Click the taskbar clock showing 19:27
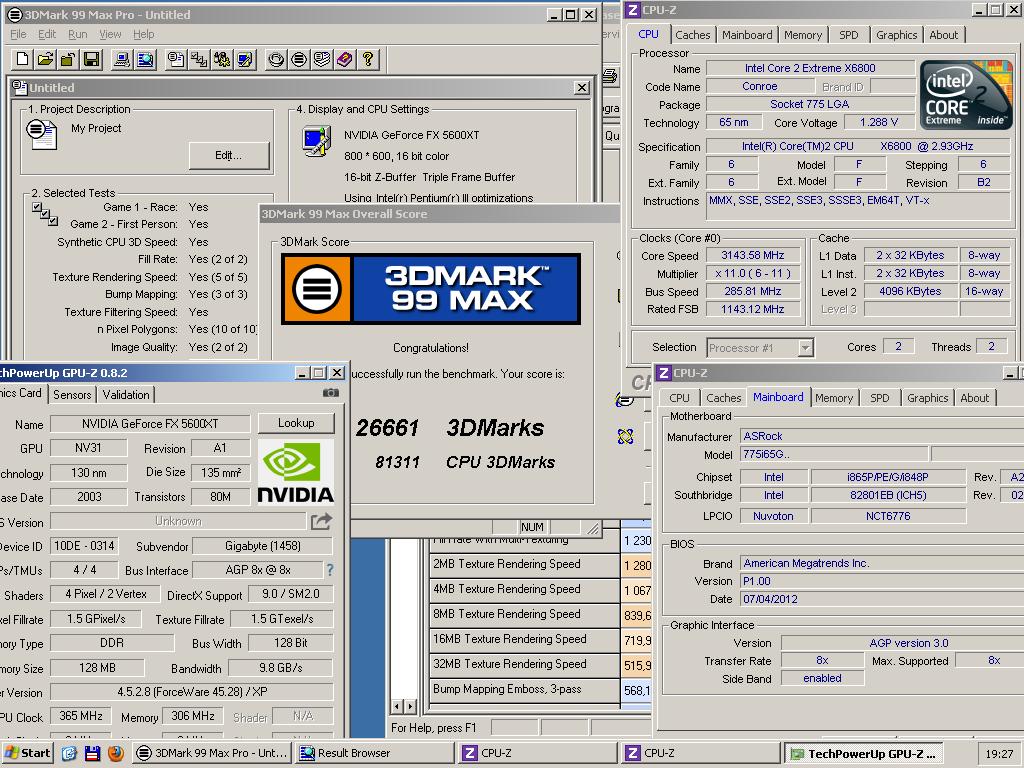The image size is (1024, 768). click(x=999, y=754)
